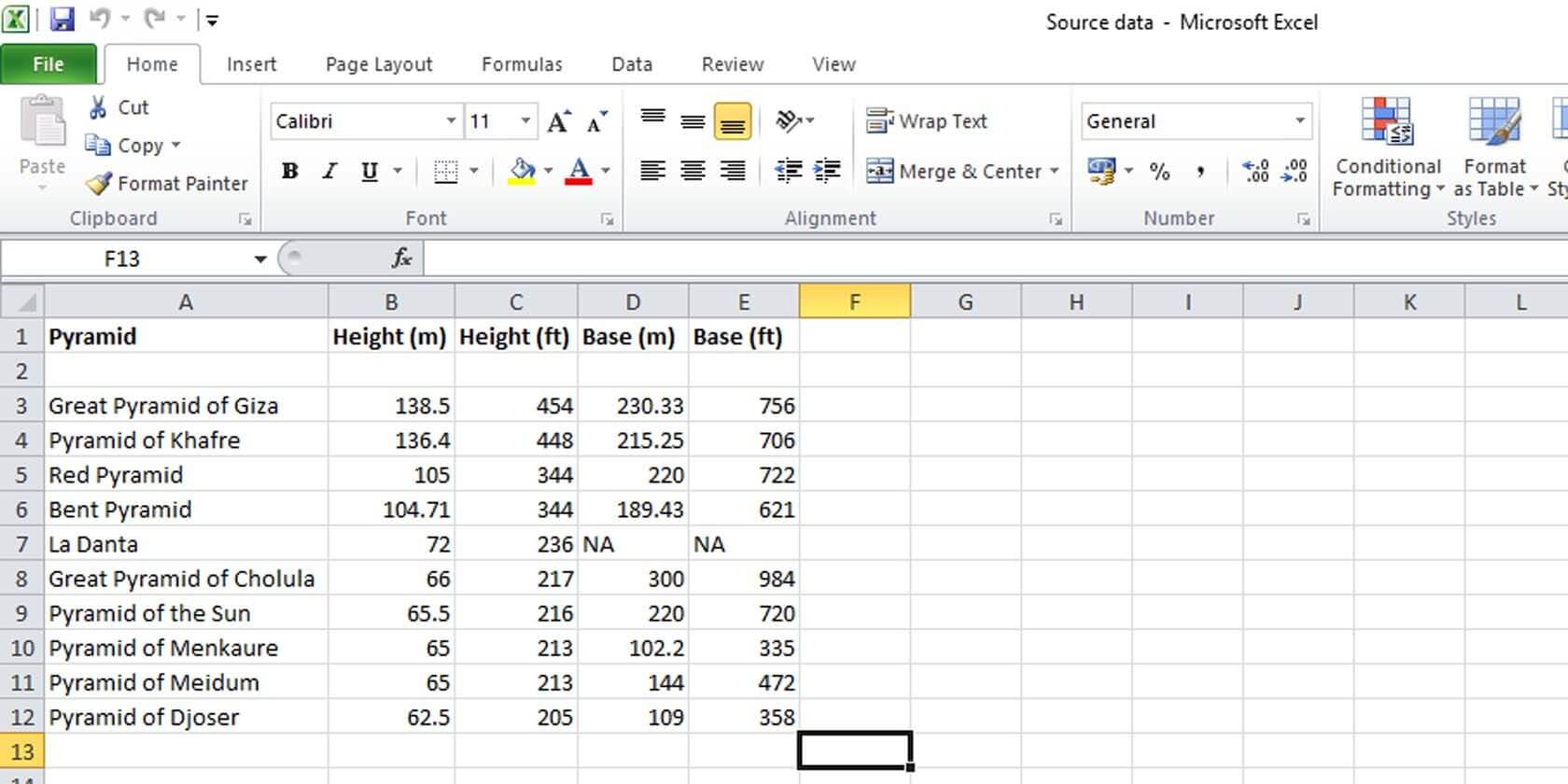Click the Excel application icon in title bar
This screenshot has width=1568, height=784.
tap(17, 19)
